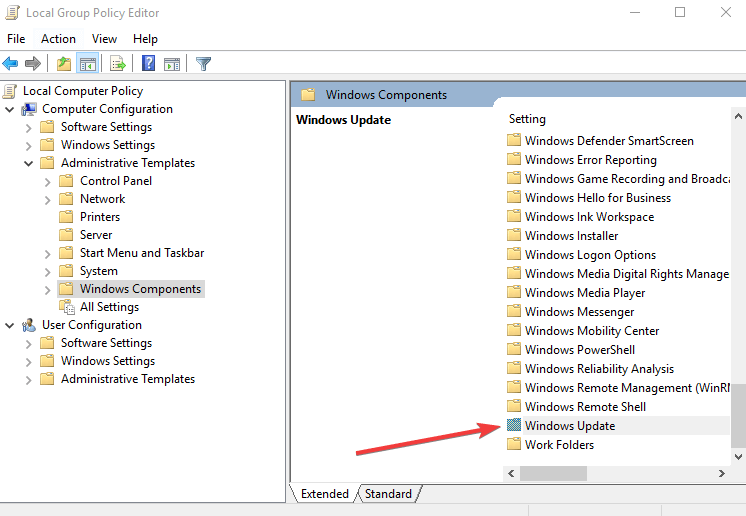Viewport: 746px width, 516px height.
Task: Select Windows Error Reporting in list
Action: 590,160
